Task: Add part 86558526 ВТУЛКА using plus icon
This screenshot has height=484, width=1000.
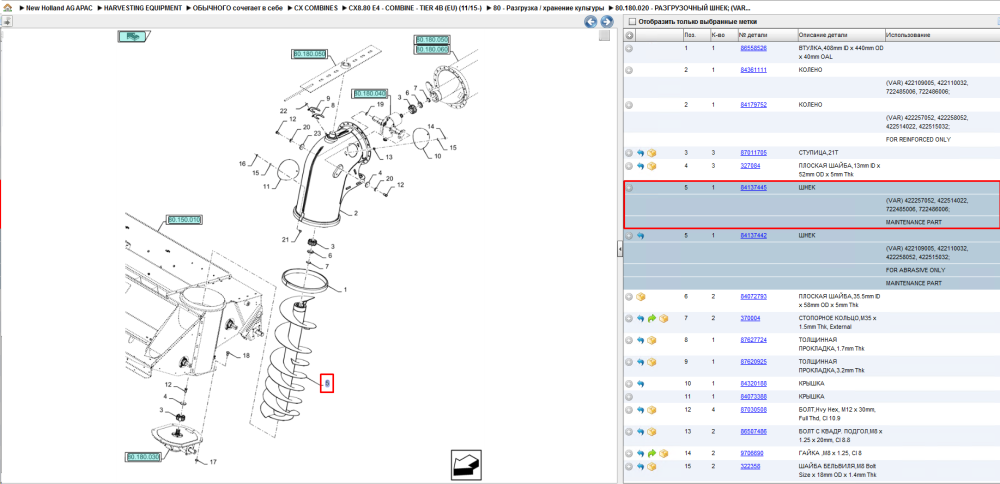Action: click(629, 48)
